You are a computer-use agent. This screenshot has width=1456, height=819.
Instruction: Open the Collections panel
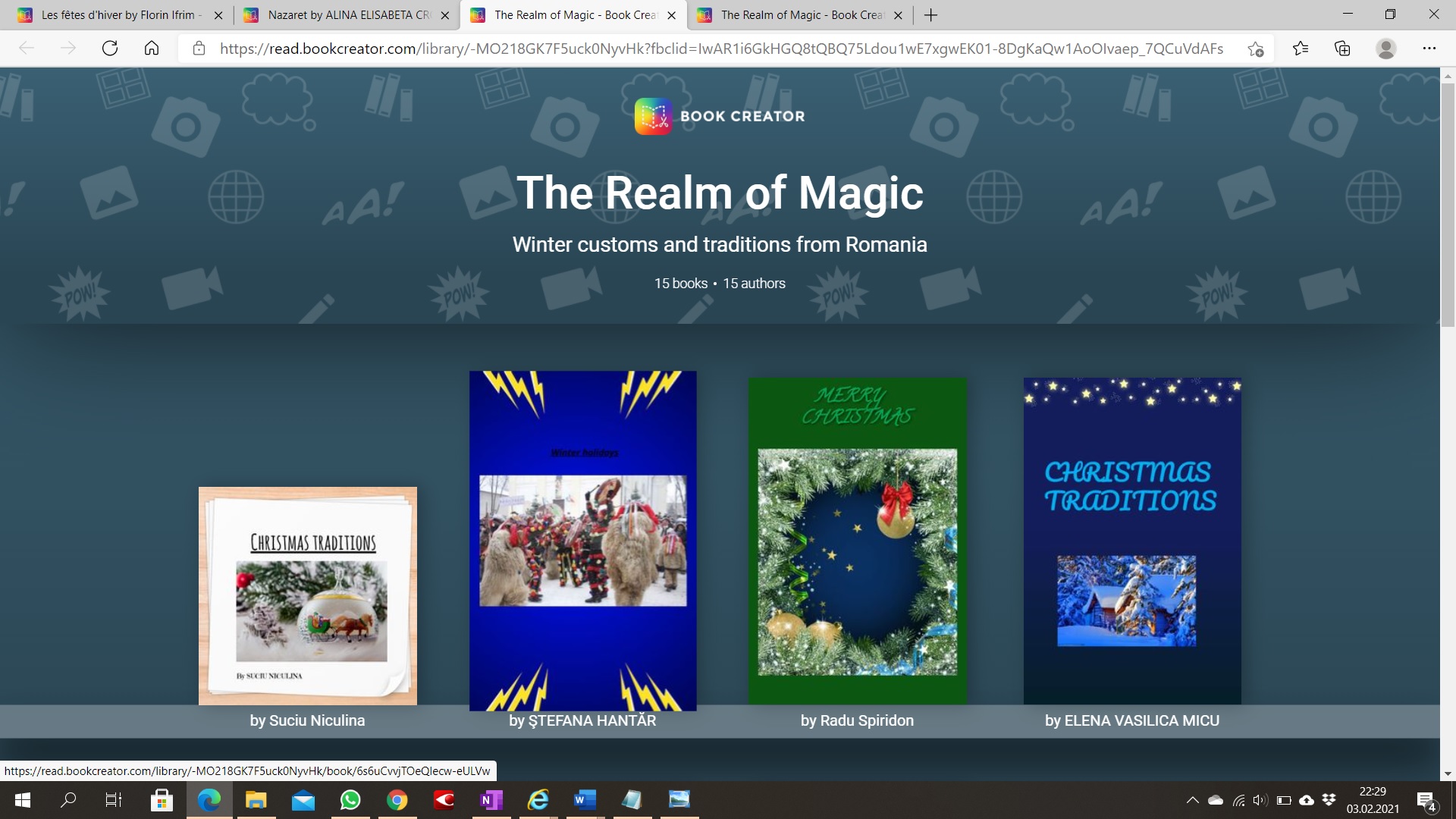click(1342, 49)
